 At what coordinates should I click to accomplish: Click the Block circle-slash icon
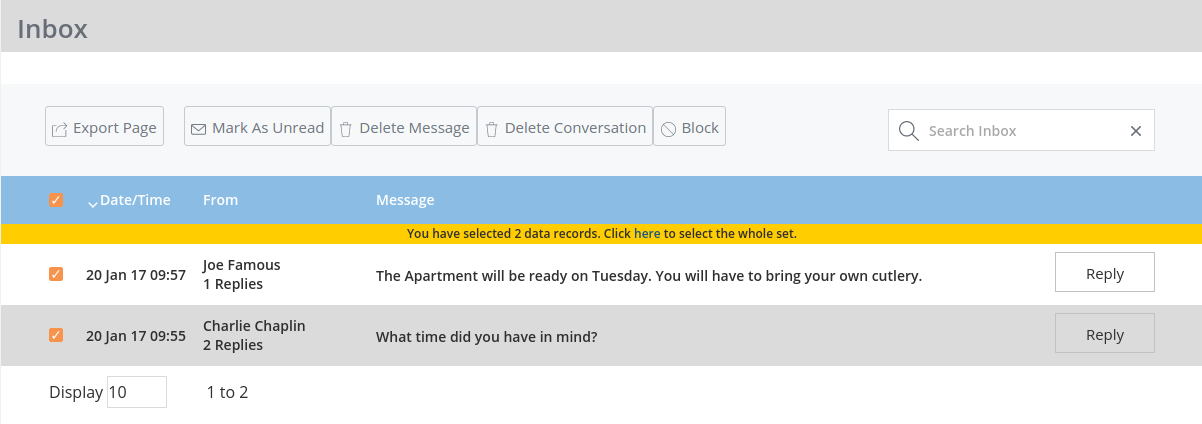(668, 129)
